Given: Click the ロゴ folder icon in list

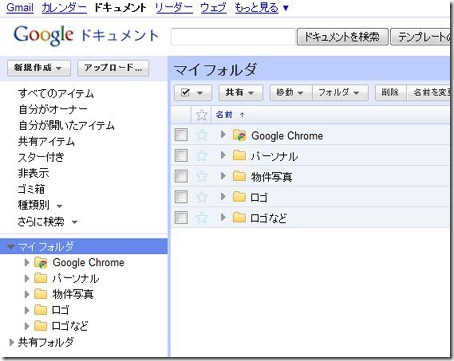Looking at the screenshot, I should pos(239,197).
